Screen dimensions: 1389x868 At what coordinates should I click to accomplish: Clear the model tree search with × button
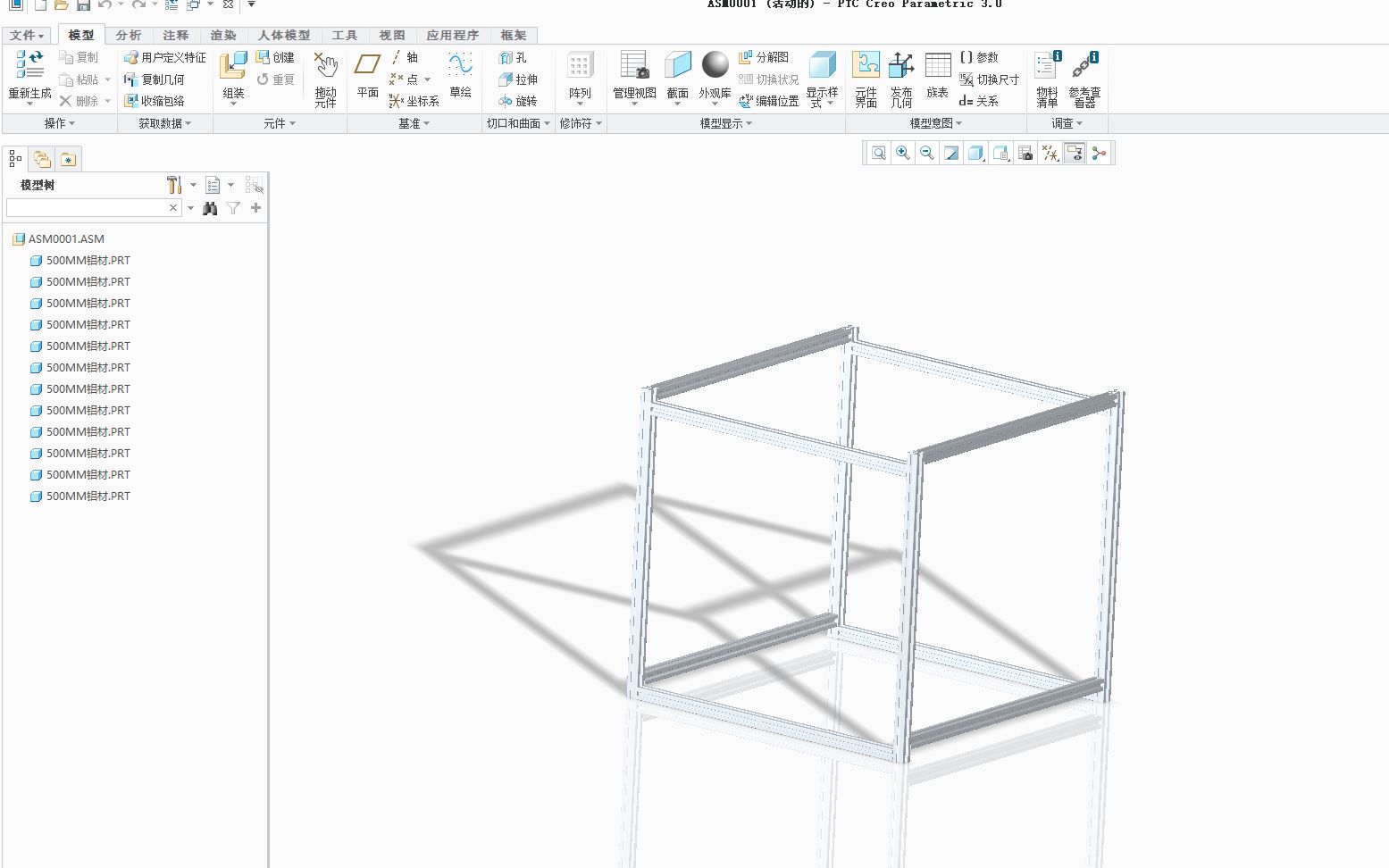[x=172, y=207]
